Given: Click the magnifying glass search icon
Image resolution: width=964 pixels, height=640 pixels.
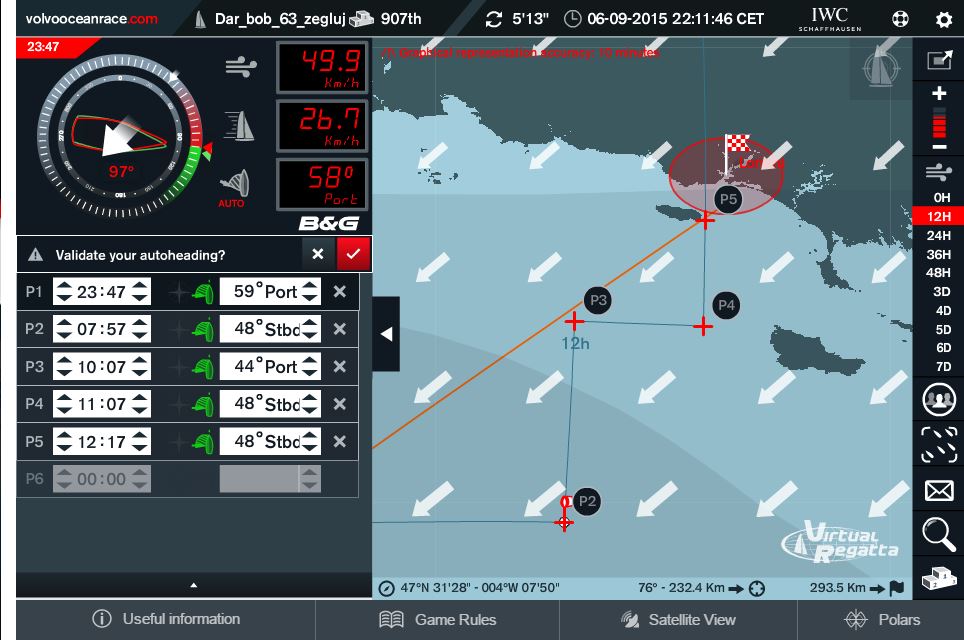Looking at the screenshot, I should (938, 535).
